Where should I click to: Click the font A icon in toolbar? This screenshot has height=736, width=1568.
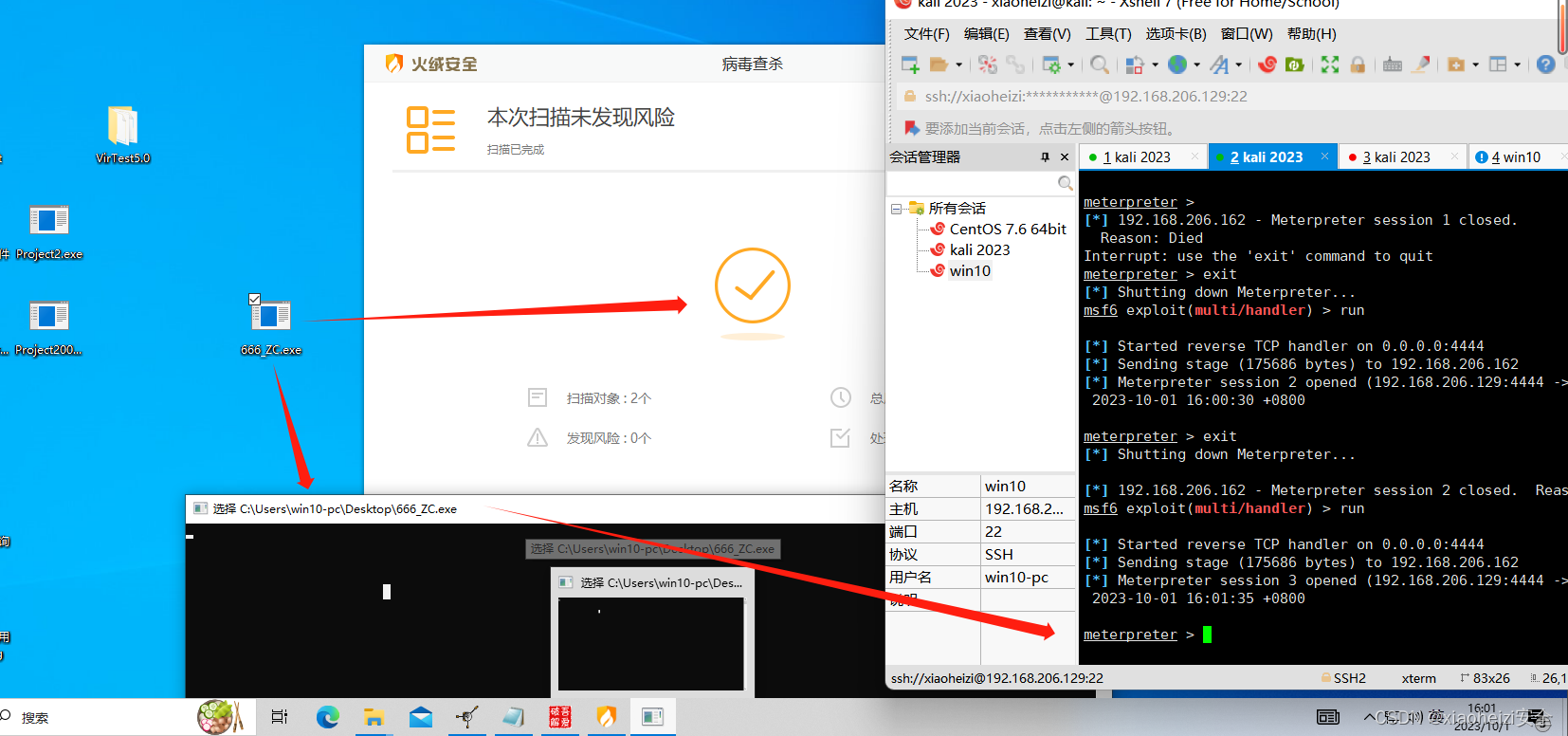1220,64
